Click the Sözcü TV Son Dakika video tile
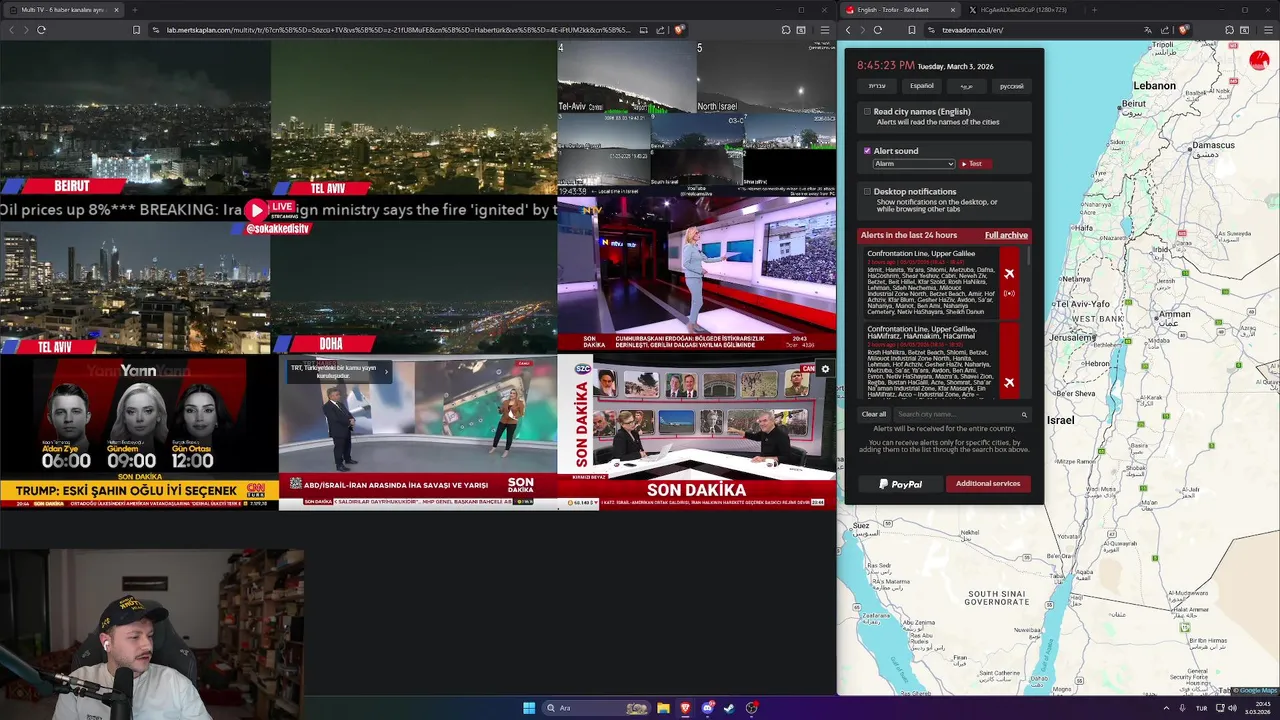 (696, 432)
